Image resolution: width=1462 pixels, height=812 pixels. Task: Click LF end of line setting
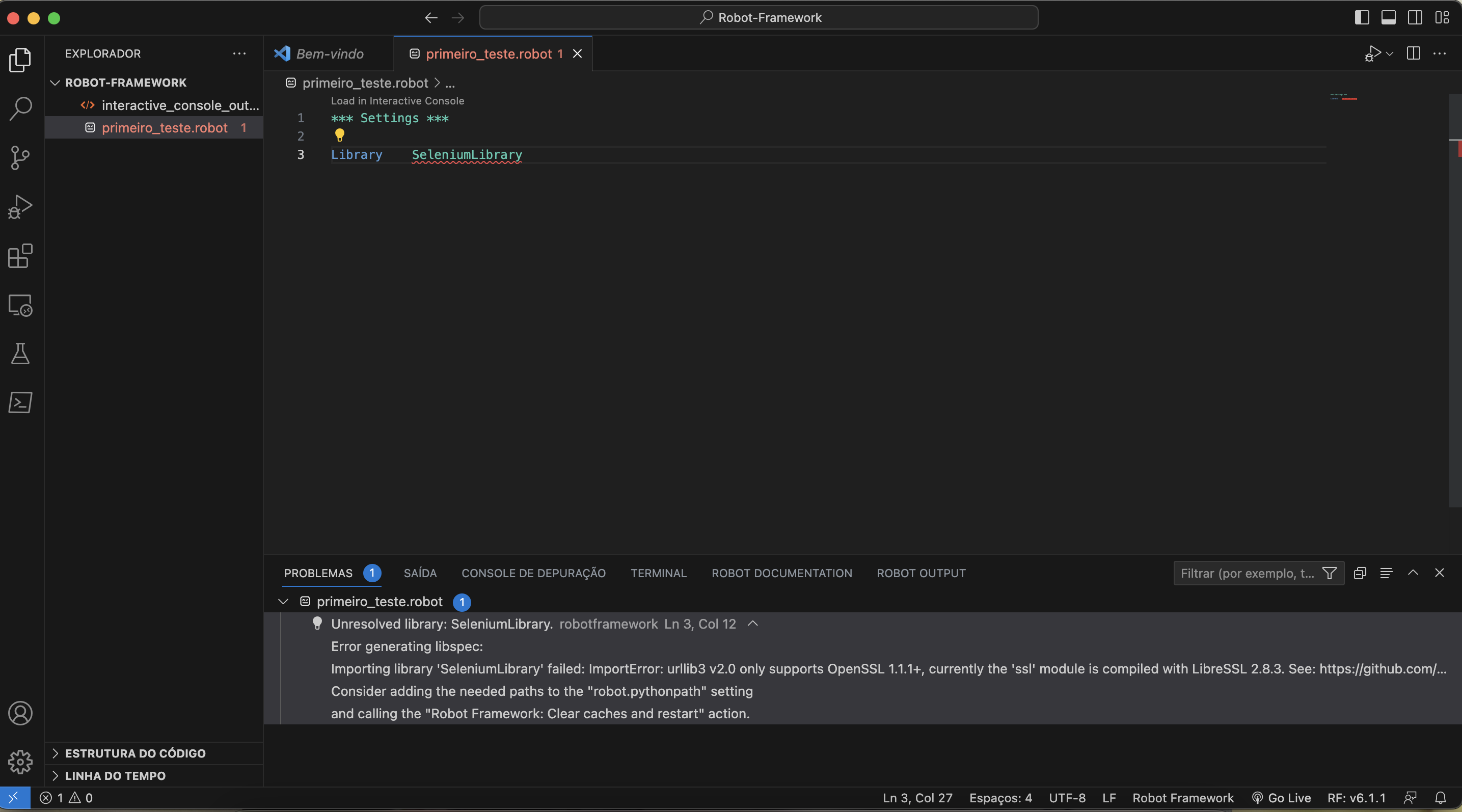[1109, 798]
